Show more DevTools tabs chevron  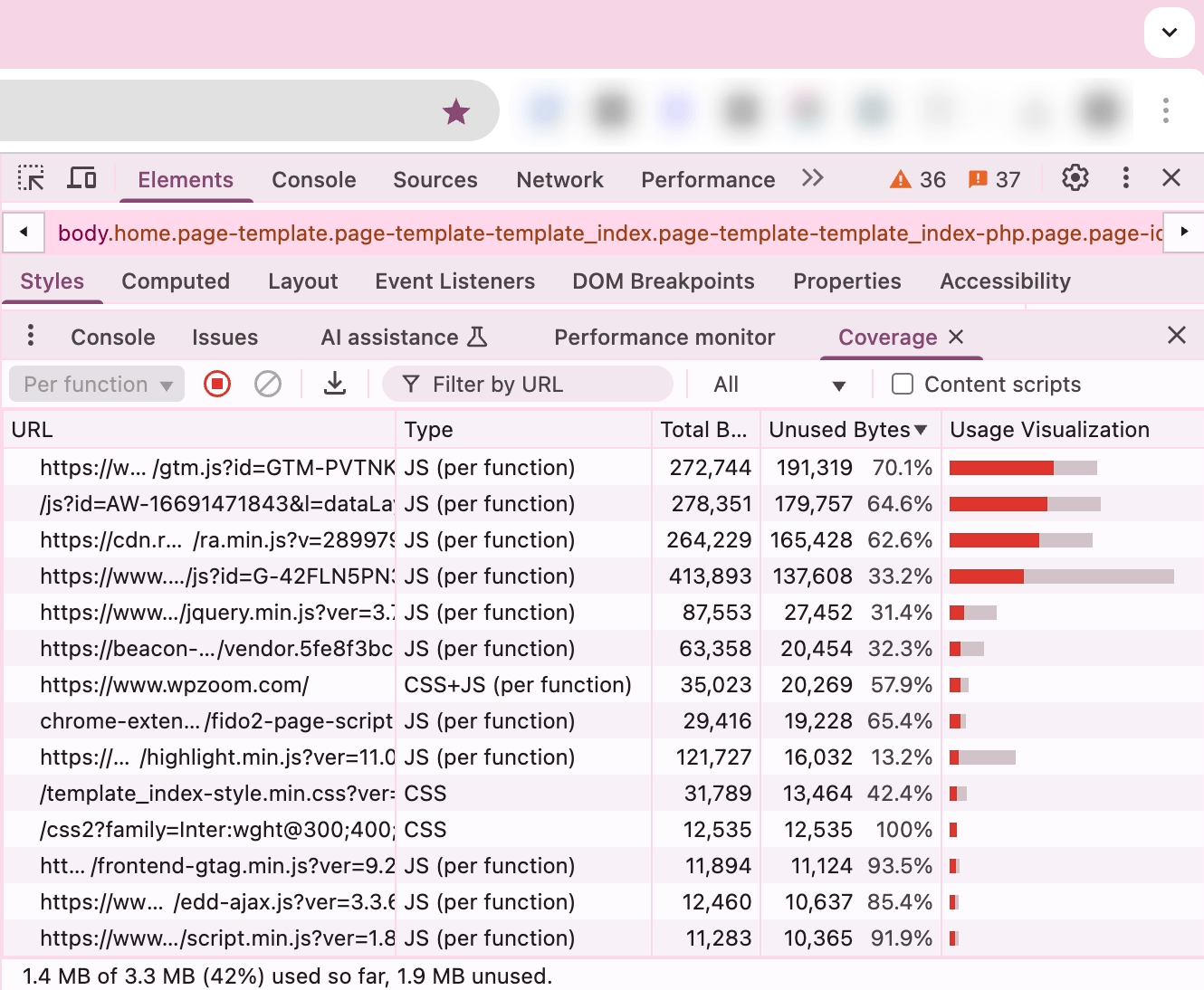pos(813,178)
